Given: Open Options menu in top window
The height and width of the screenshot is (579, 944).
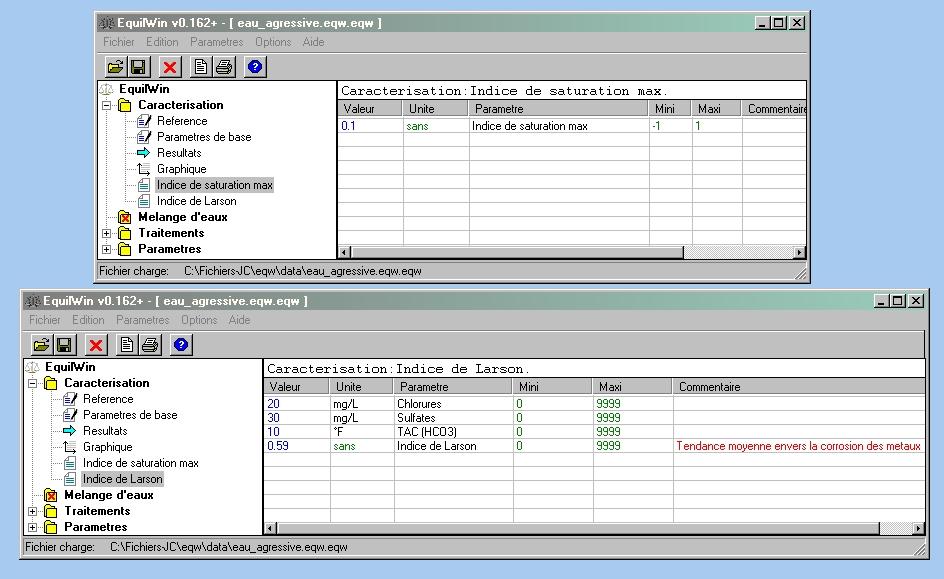Looking at the screenshot, I should pos(273,42).
